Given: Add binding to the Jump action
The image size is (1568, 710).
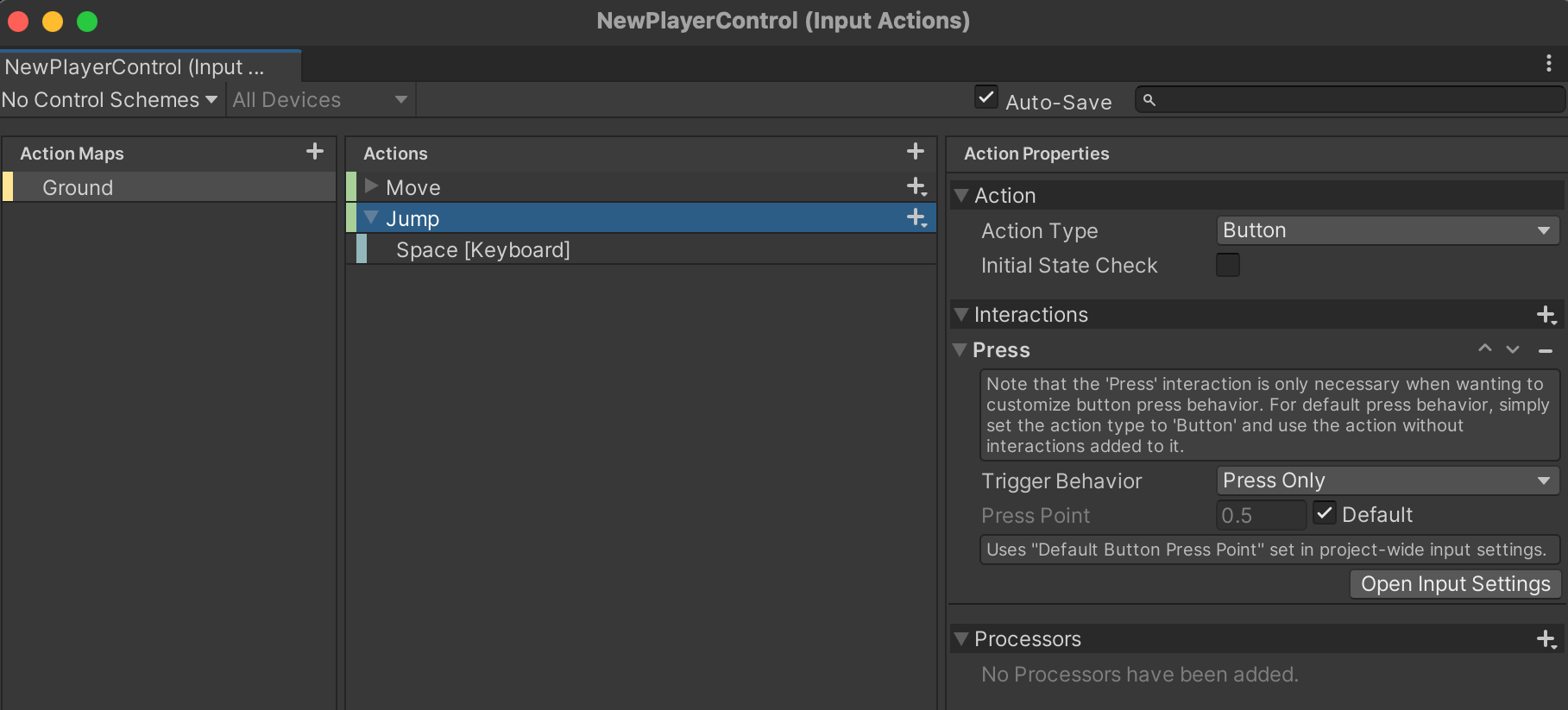Looking at the screenshot, I should click(x=916, y=217).
